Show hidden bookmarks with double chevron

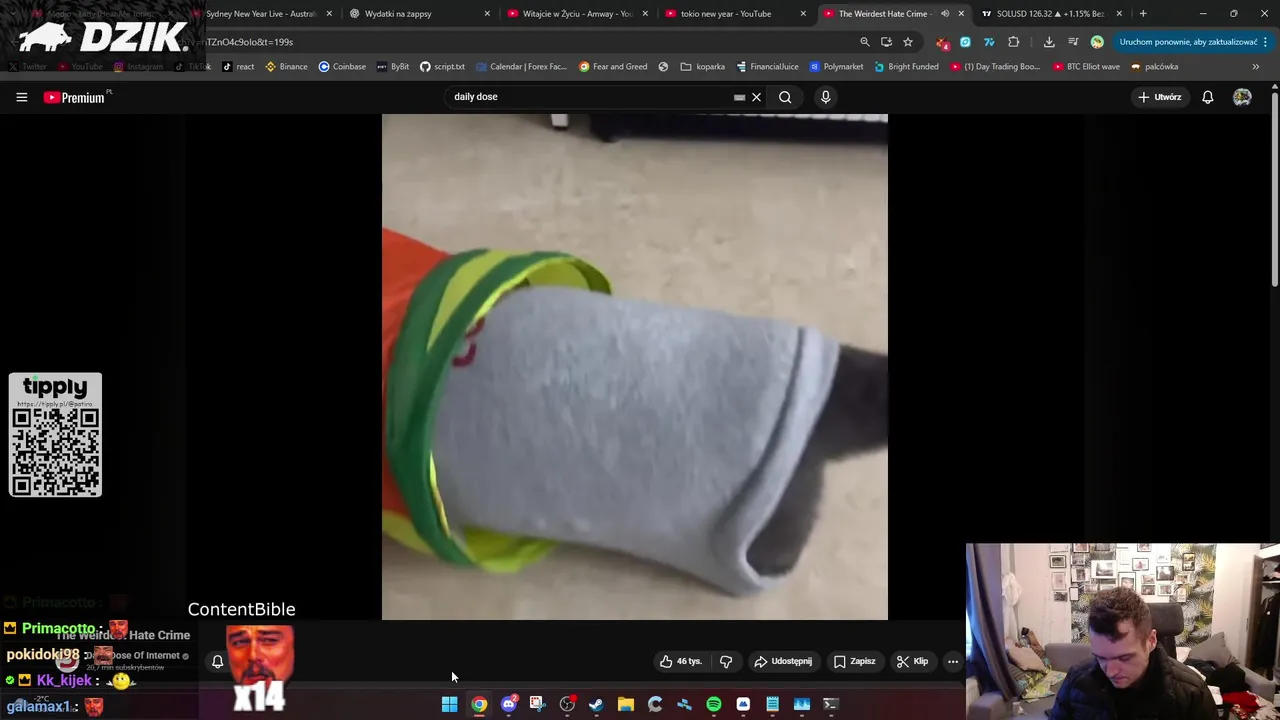pyautogui.click(x=1255, y=67)
